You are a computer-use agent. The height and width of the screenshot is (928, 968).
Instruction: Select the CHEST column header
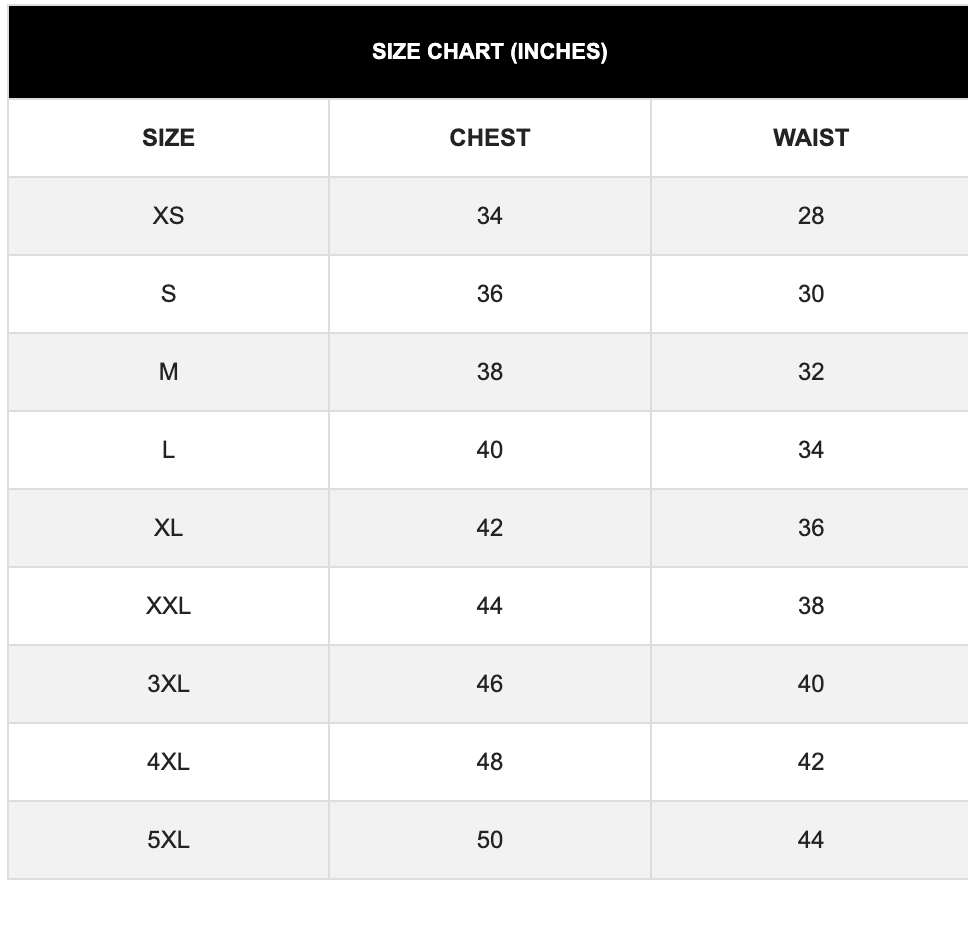[489, 138]
